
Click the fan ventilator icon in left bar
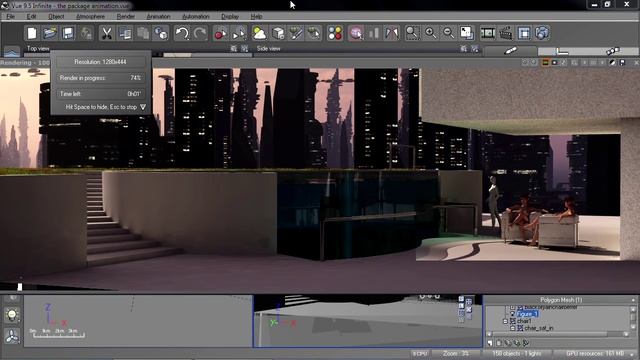coord(12,336)
